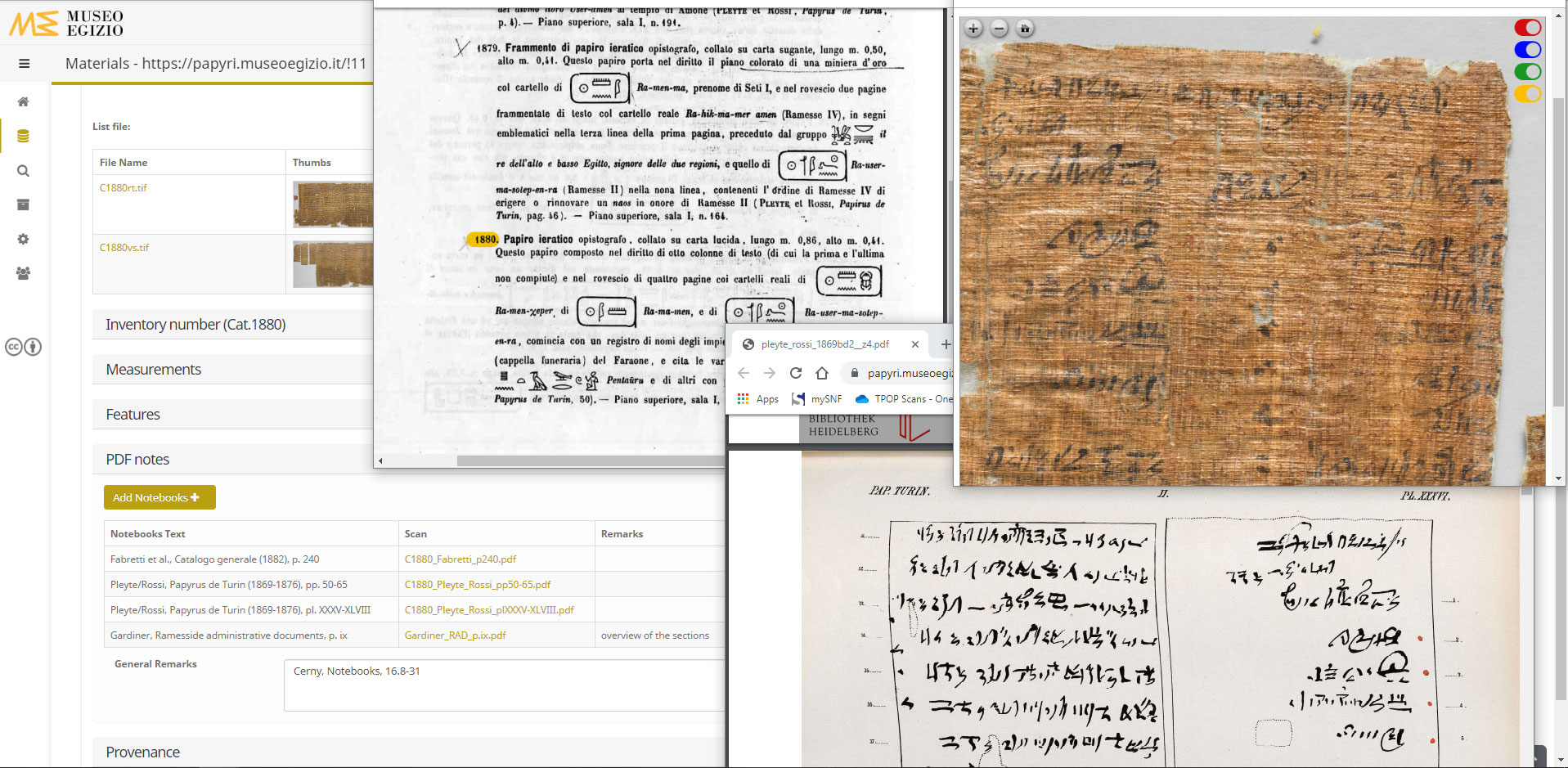Image resolution: width=1568 pixels, height=768 pixels.
Task: Expand the Measurements section
Action: [x=154, y=370]
